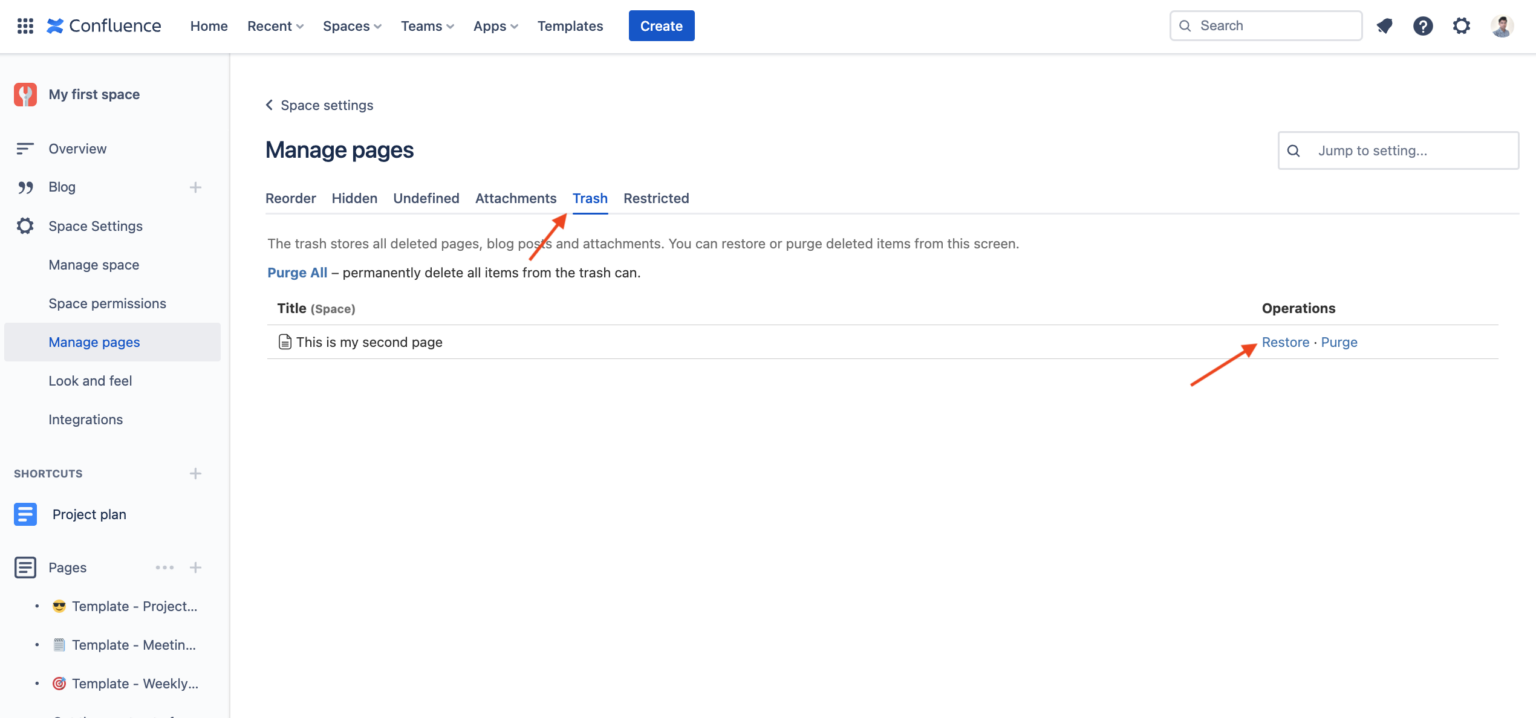The width and height of the screenshot is (1536, 718).
Task: Open the admin settings gear icon
Action: pyautogui.click(x=1461, y=26)
